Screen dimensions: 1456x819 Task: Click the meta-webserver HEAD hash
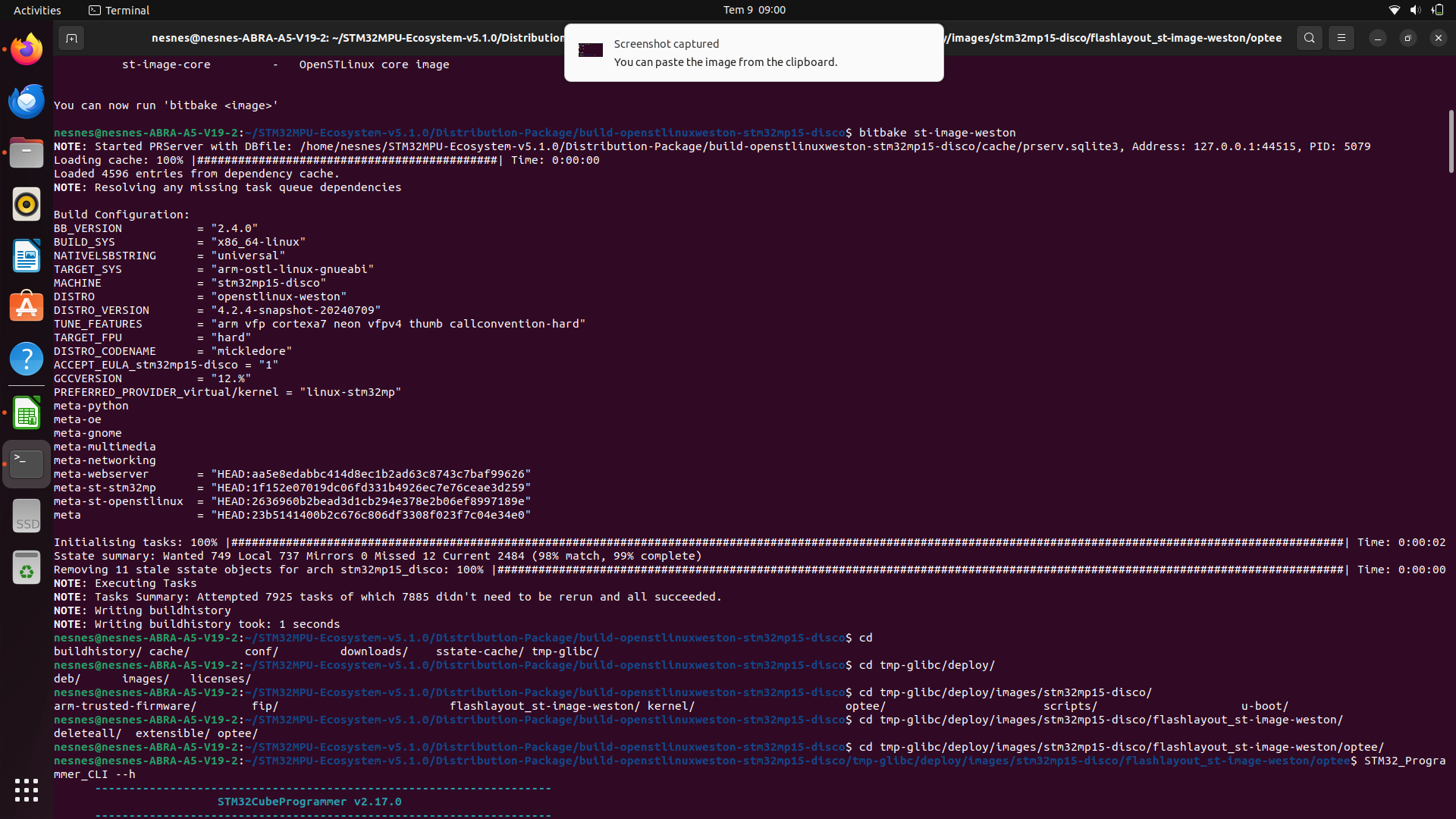(371, 474)
